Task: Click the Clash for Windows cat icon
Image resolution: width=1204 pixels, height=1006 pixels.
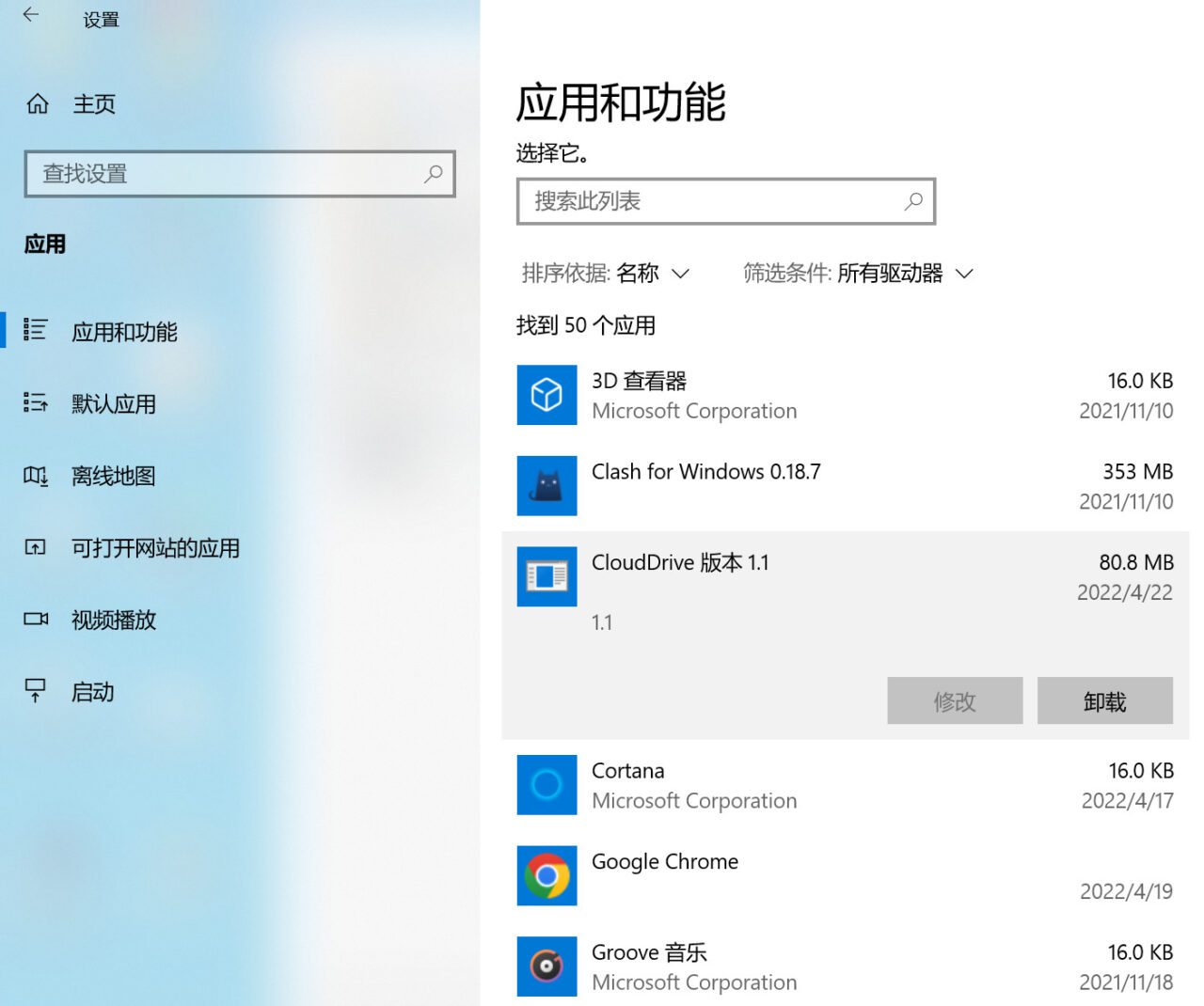Action: [x=547, y=486]
